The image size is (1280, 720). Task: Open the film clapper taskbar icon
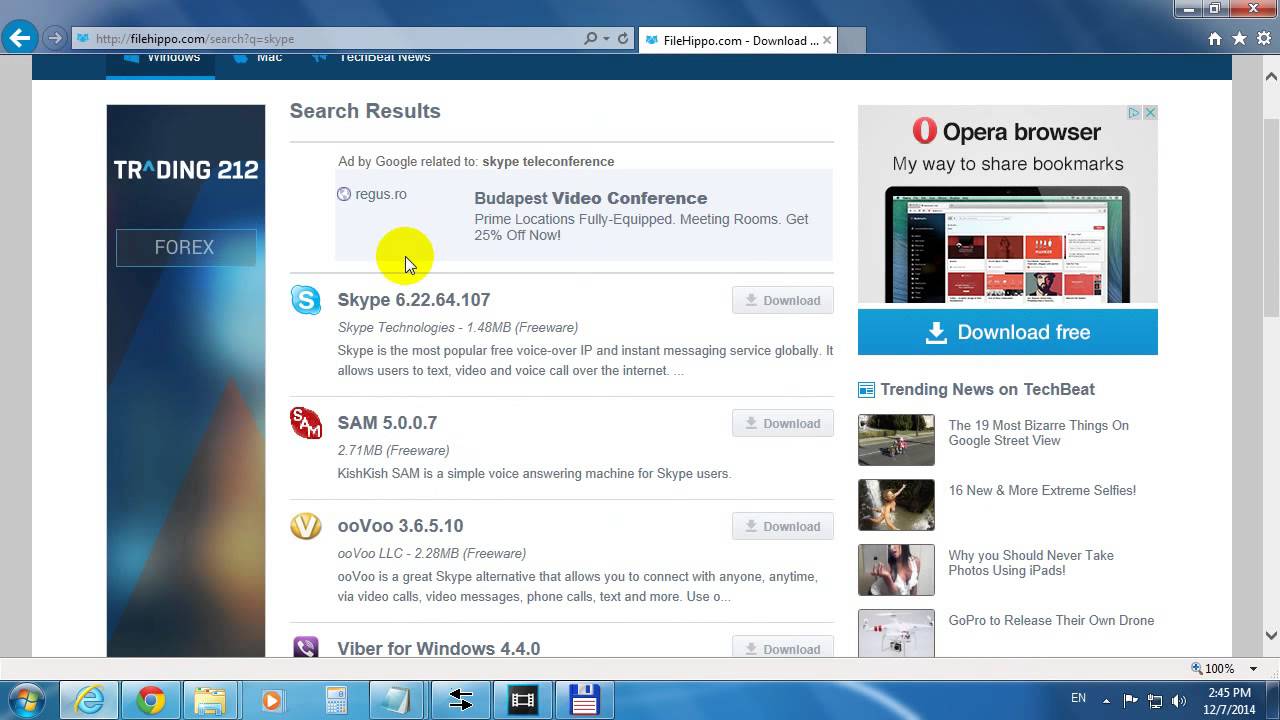[523, 700]
